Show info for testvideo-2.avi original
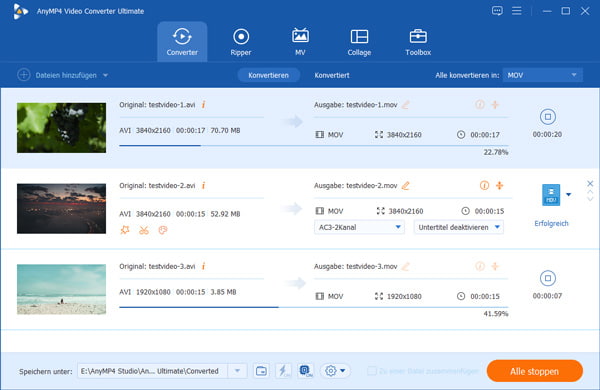Viewport: 600px width, 390px height. click(204, 186)
